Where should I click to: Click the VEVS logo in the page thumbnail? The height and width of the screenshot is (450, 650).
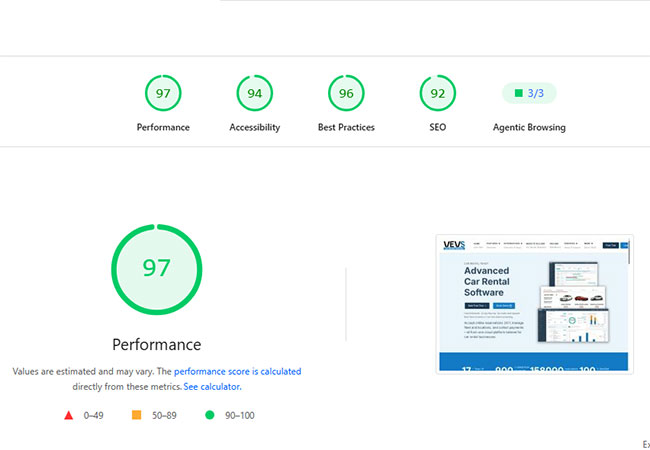(454, 245)
